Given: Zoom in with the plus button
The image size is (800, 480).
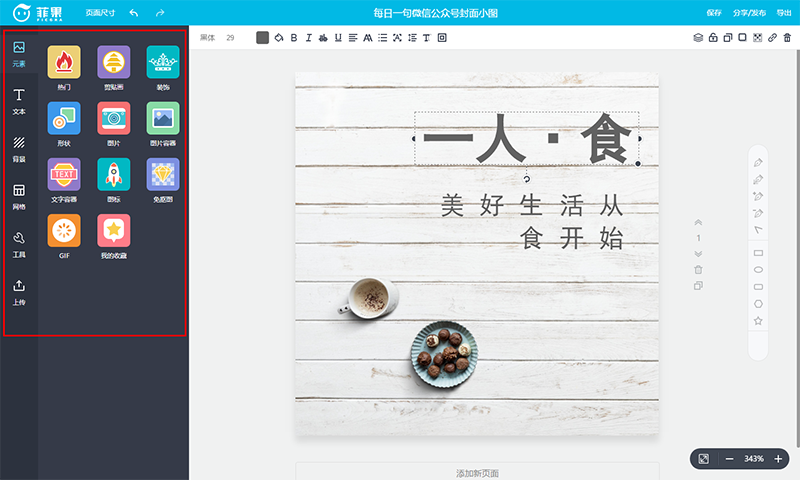Looking at the screenshot, I should pyautogui.click(x=778, y=459).
